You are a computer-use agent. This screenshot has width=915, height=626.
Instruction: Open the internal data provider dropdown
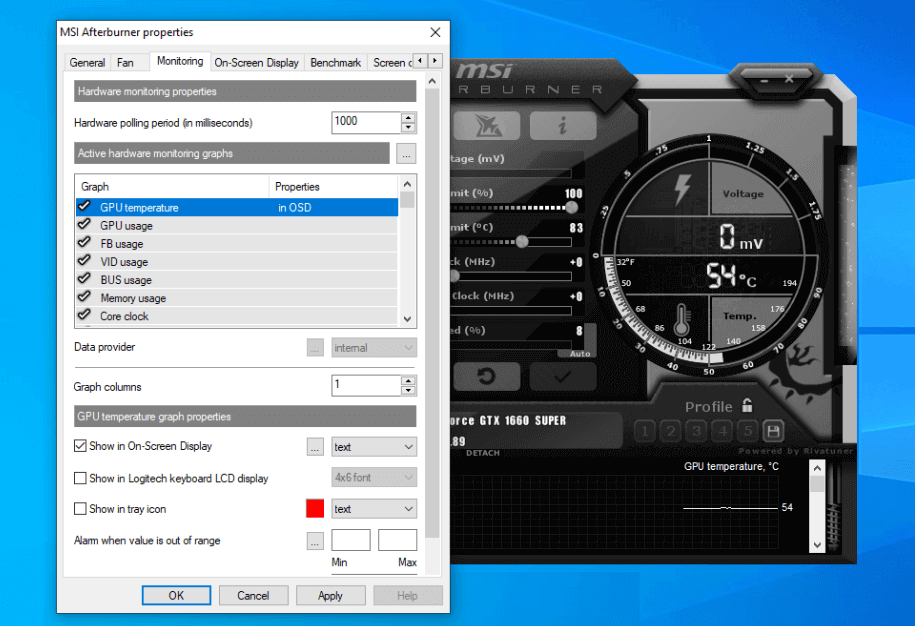click(x=374, y=348)
